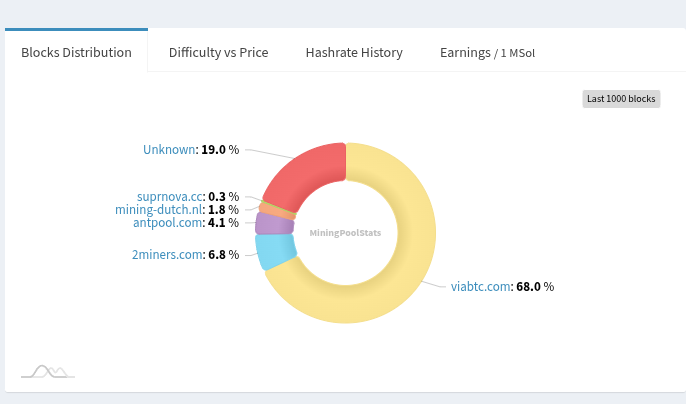Switch to Difficulty vs Price tab
686x404 pixels.
218,52
